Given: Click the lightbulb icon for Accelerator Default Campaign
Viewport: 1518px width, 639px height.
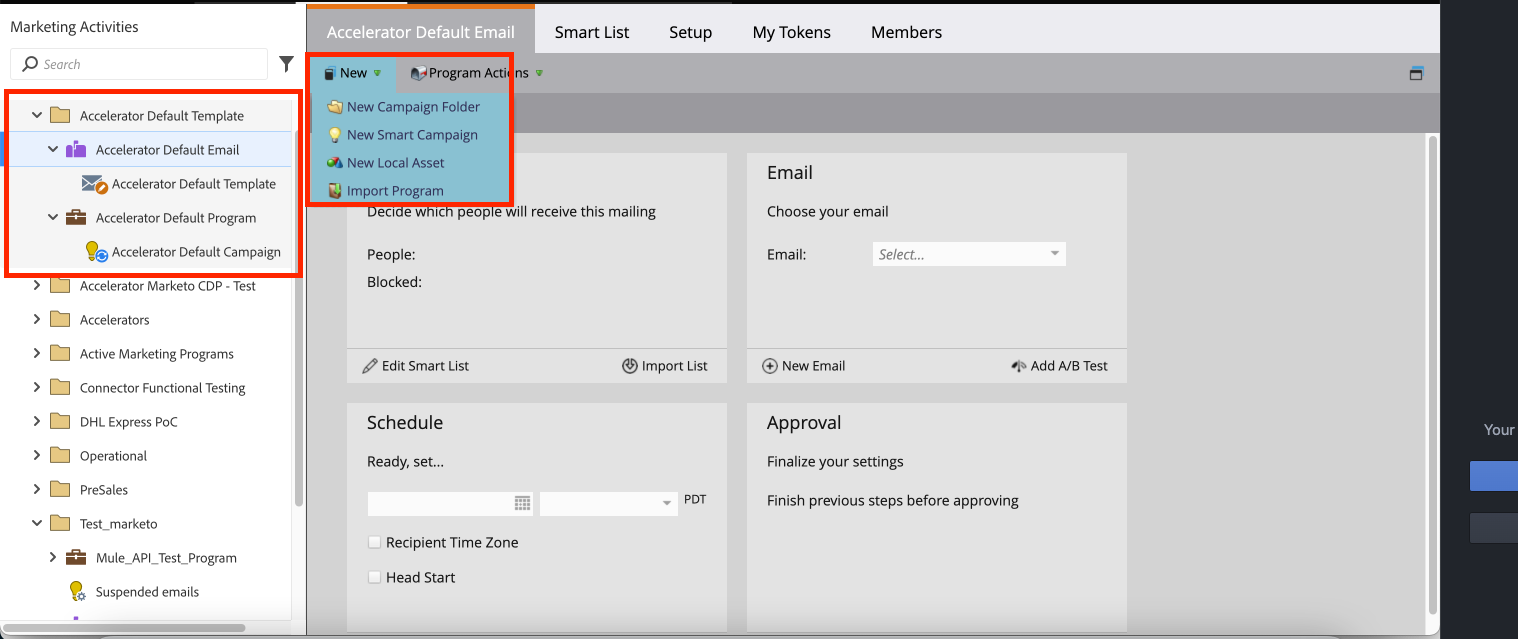Looking at the screenshot, I should pyautogui.click(x=95, y=252).
